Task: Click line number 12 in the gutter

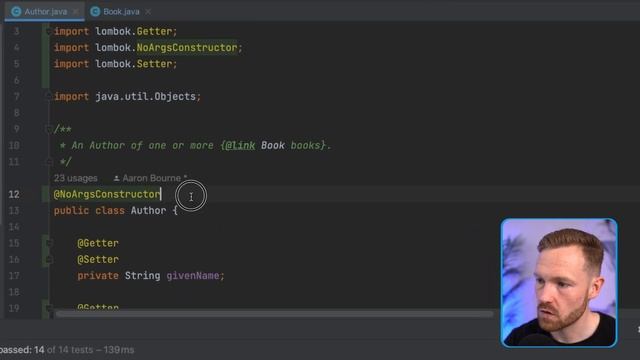Action: click(14, 194)
